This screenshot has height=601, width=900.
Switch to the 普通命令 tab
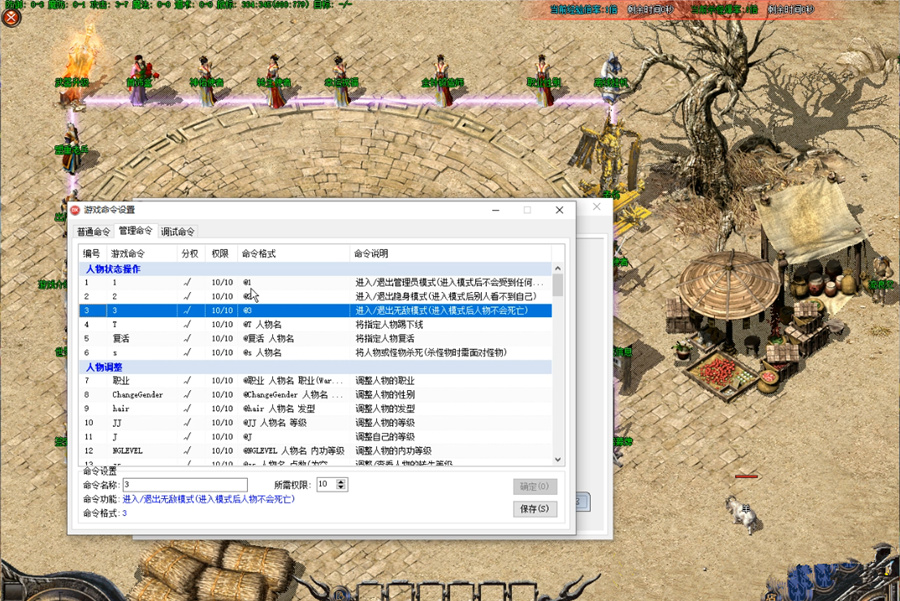(94, 231)
